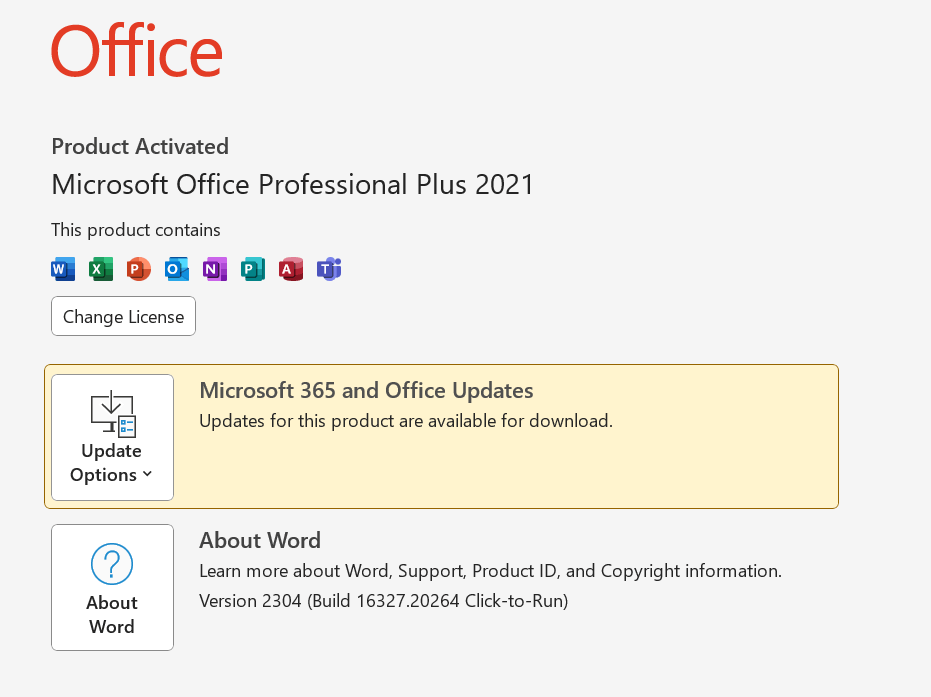Click the OneNote app icon

pyautogui.click(x=215, y=269)
